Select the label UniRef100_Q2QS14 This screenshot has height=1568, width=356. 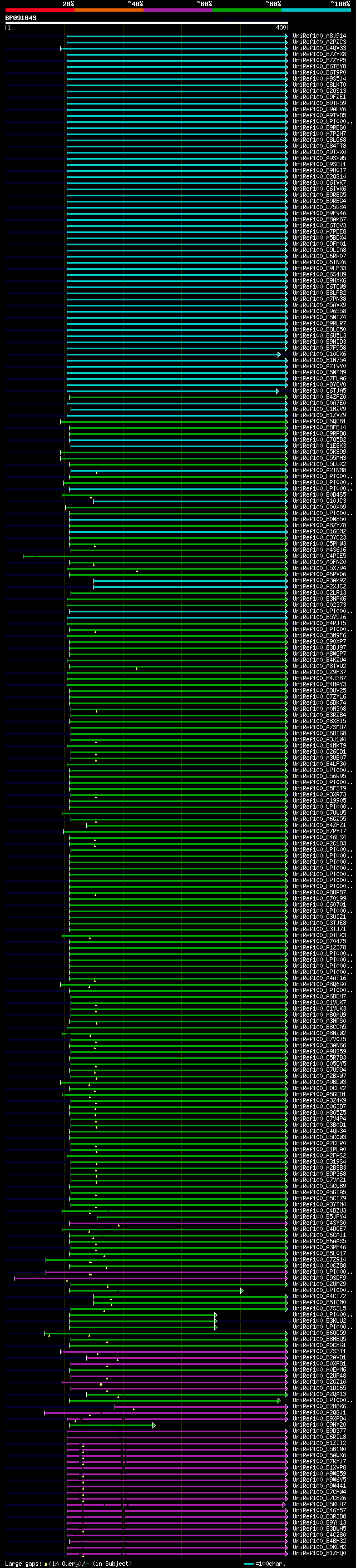(x=319, y=176)
